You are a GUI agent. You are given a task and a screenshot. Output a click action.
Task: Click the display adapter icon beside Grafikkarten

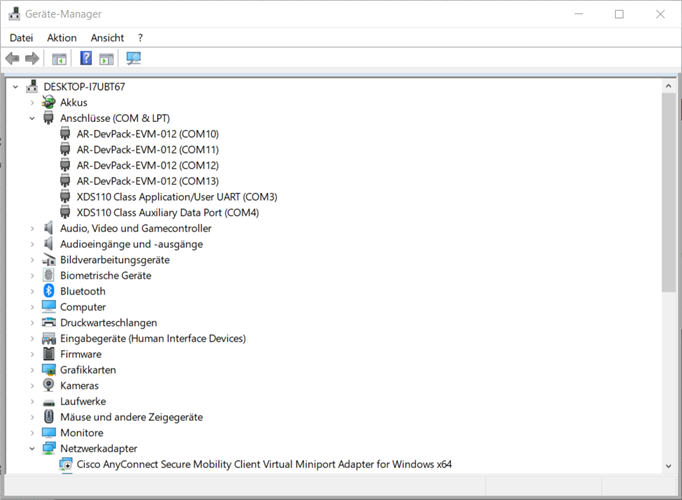[x=49, y=370]
